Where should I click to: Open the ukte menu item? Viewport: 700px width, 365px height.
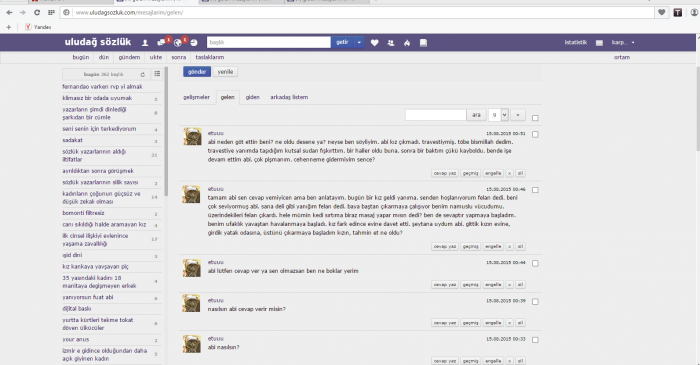[156, 58]
